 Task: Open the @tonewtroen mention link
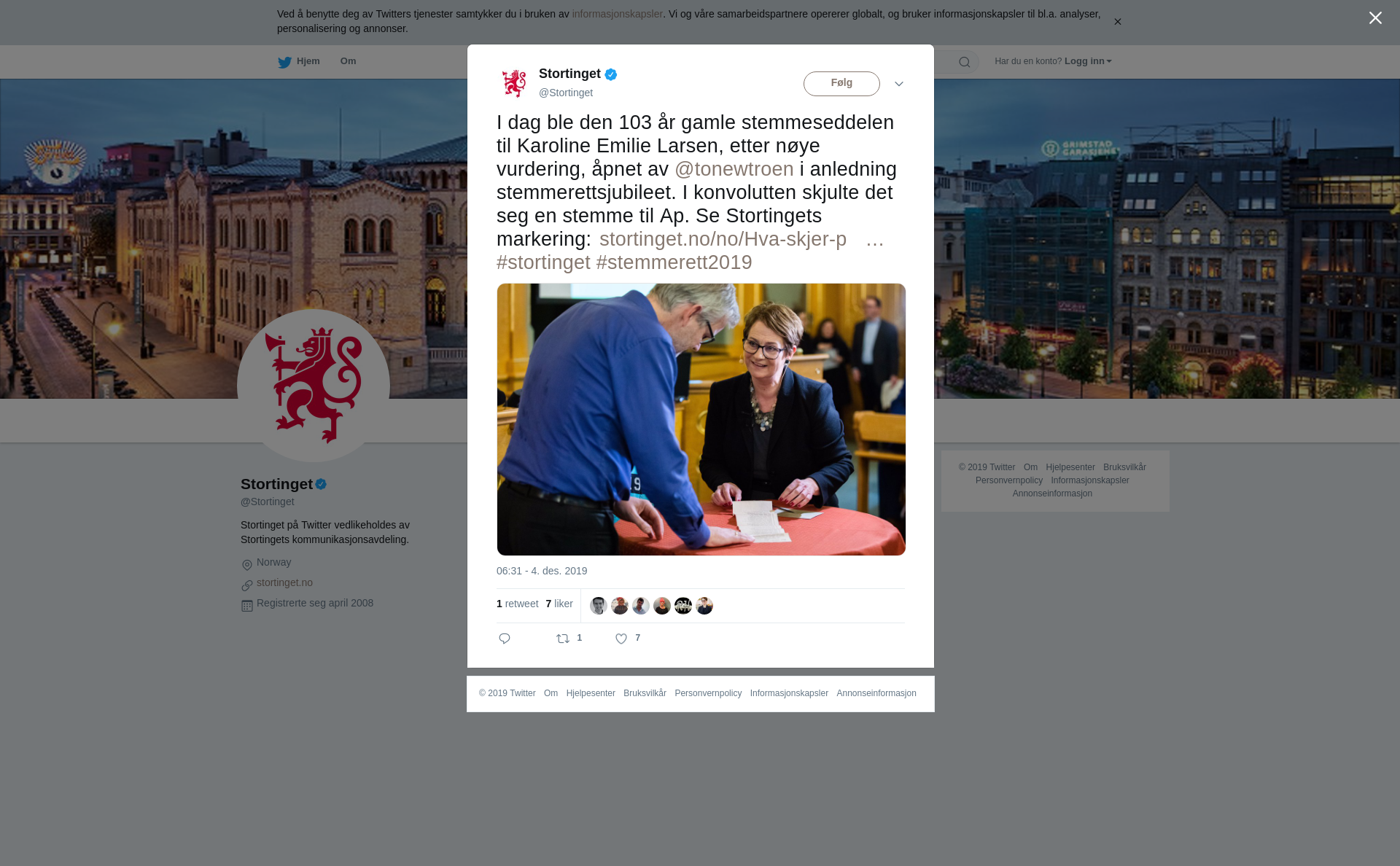point(734,169)
